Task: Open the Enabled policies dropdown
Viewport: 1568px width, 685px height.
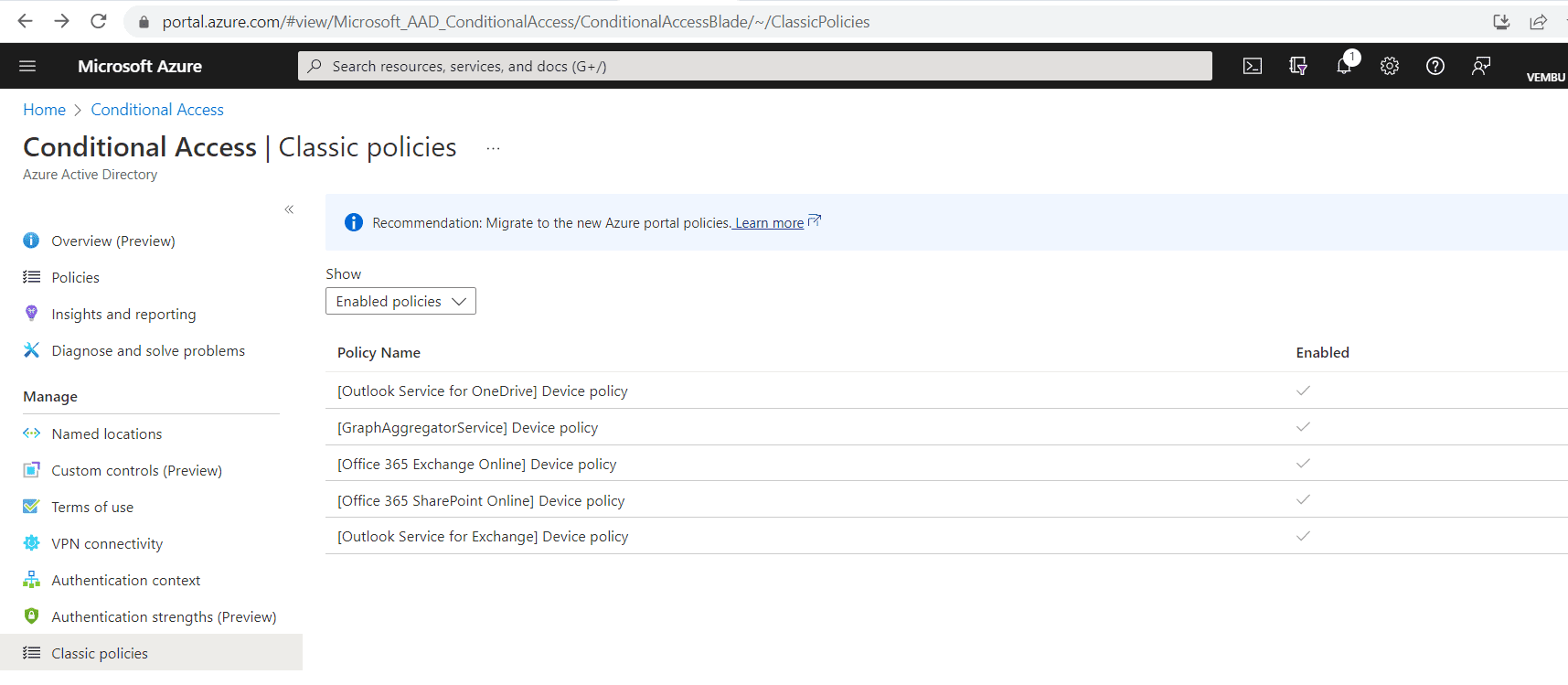Action: (x=400, y=301)
